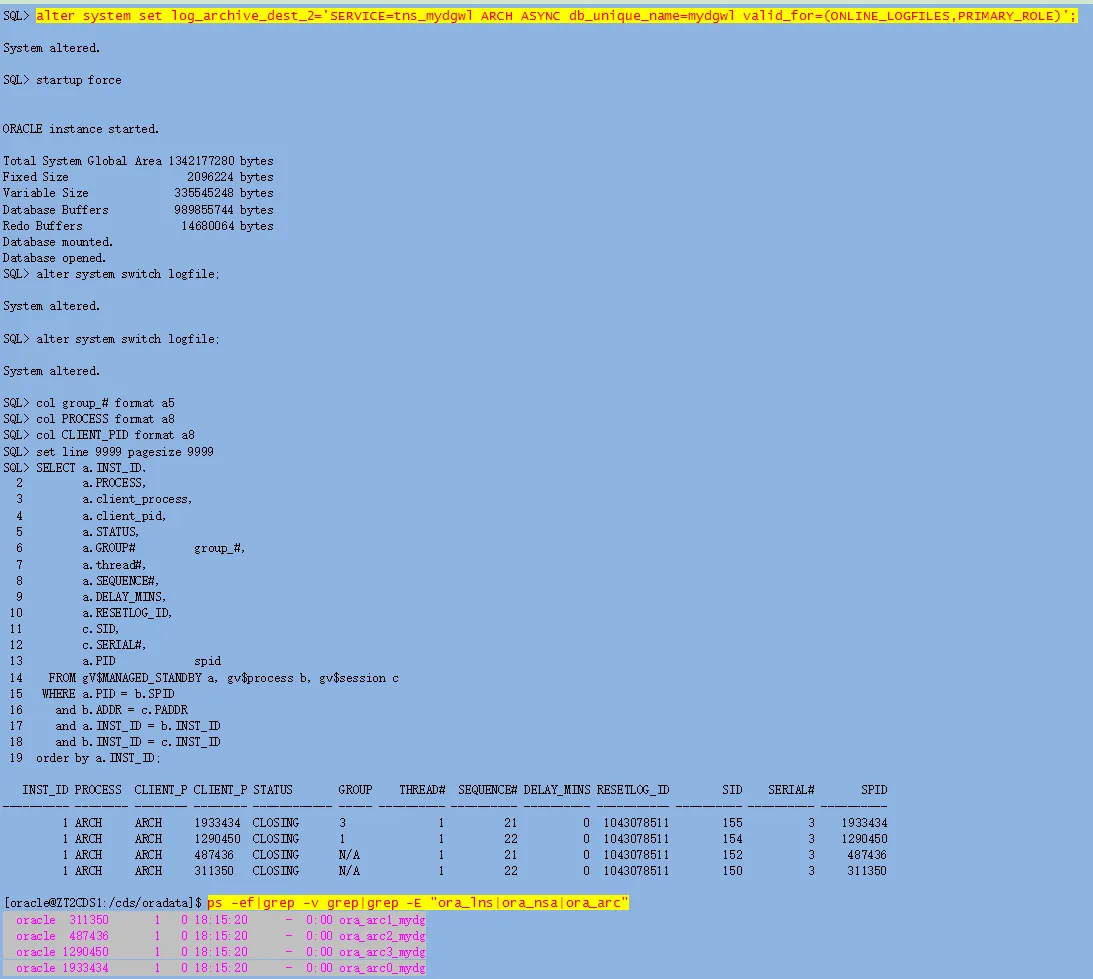This screenshot has height=979, width=1093.
Task: Click 'set line 9999 pagesize 9999' command
Action: click(x=125, y=452)
